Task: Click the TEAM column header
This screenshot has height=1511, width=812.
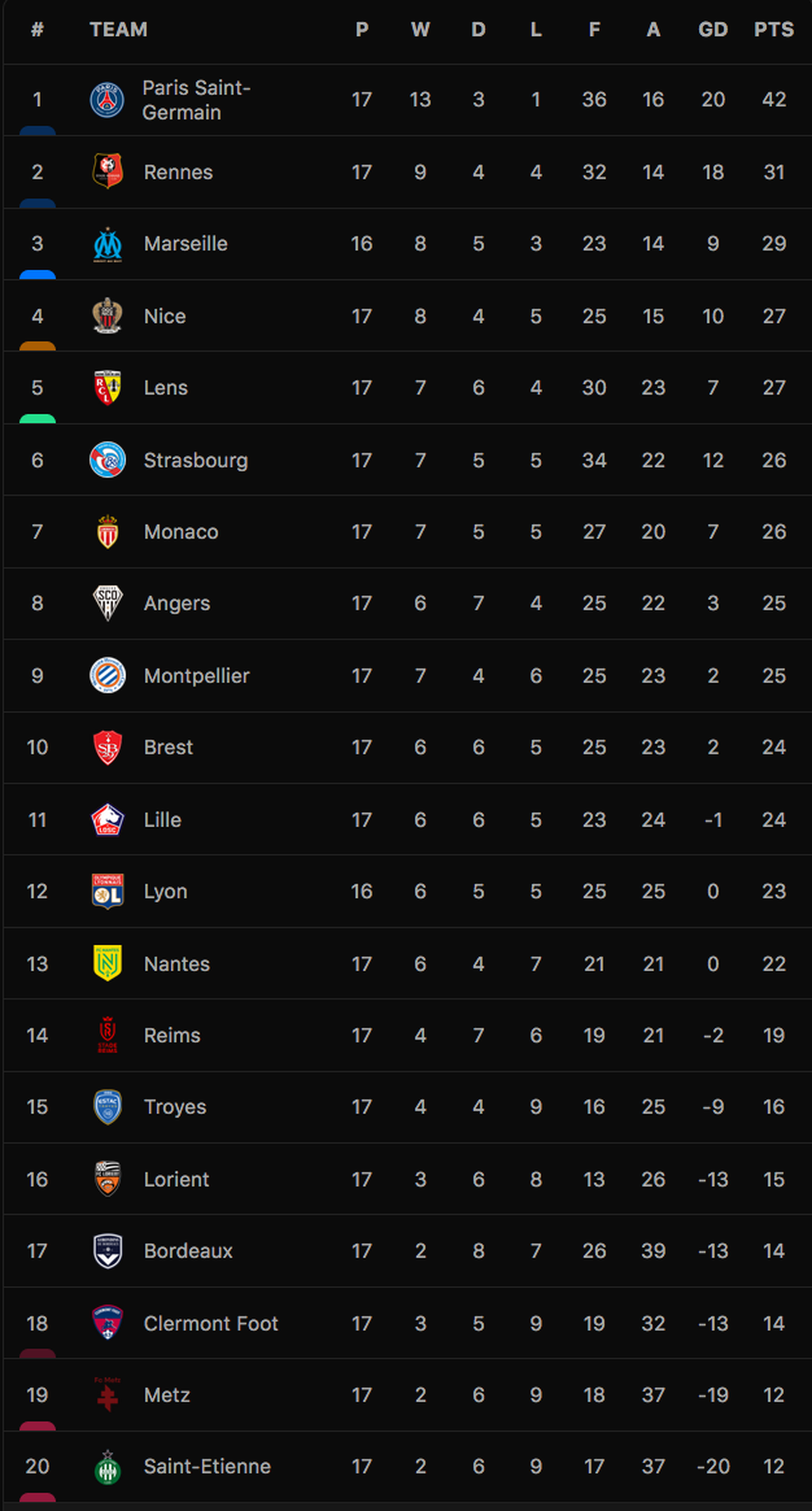Action: coord(118,30)
